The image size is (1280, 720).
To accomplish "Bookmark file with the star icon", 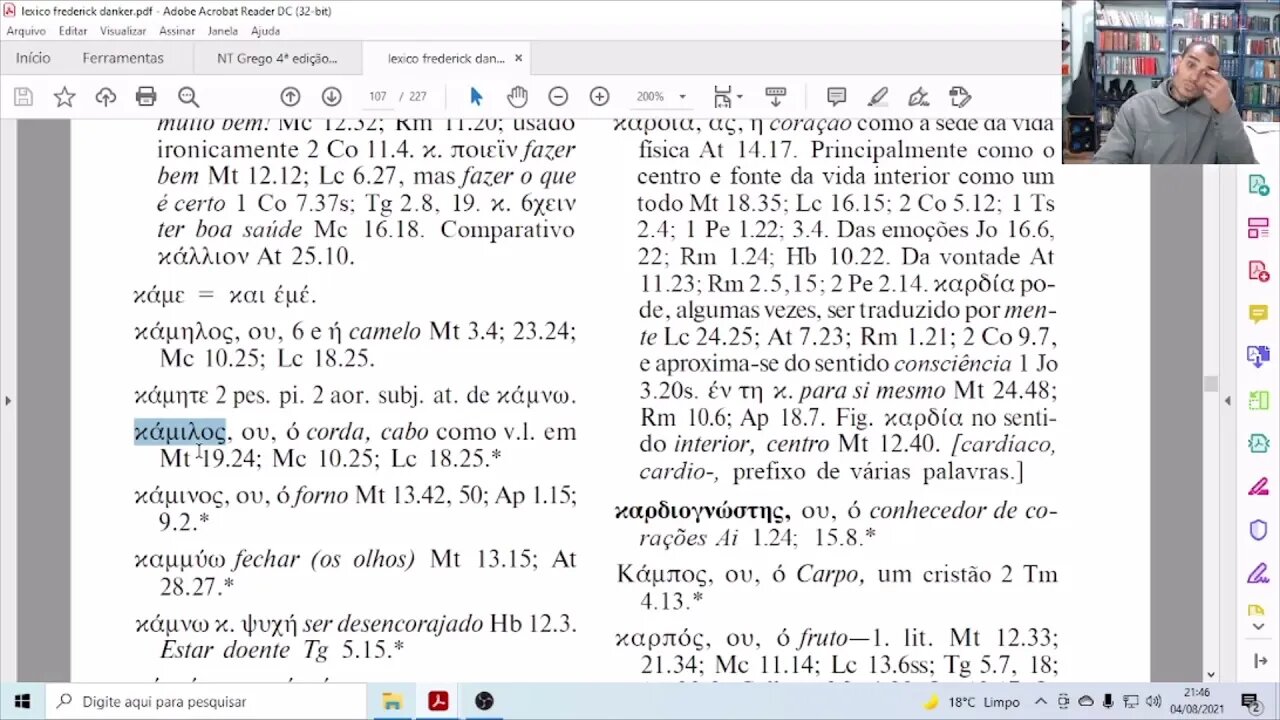I will [64, 97].
